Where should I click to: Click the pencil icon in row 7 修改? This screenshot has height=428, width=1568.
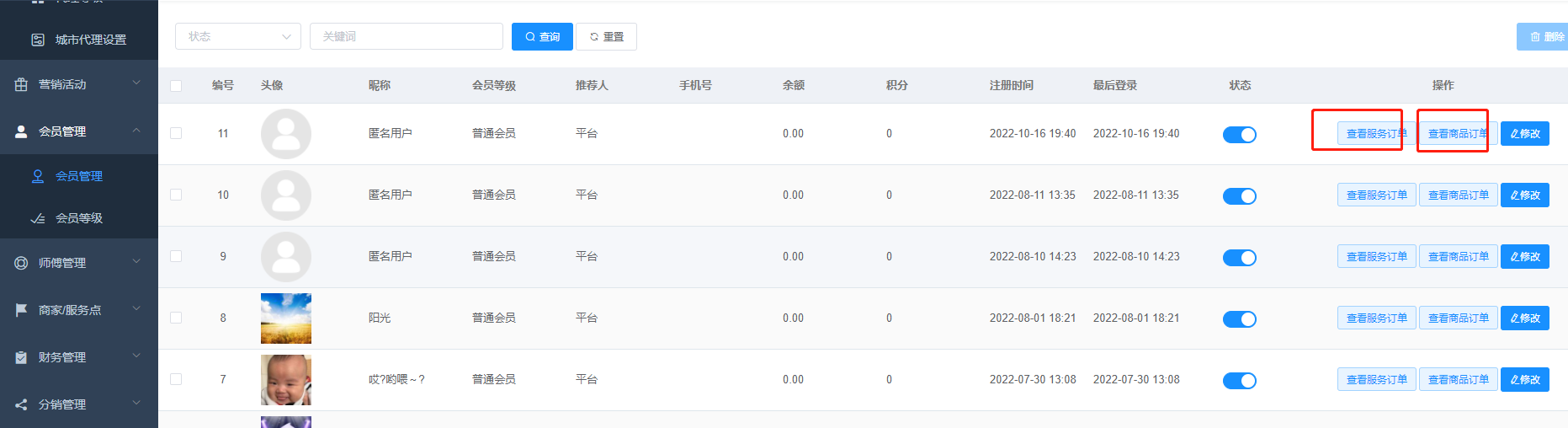(1514, 380)
